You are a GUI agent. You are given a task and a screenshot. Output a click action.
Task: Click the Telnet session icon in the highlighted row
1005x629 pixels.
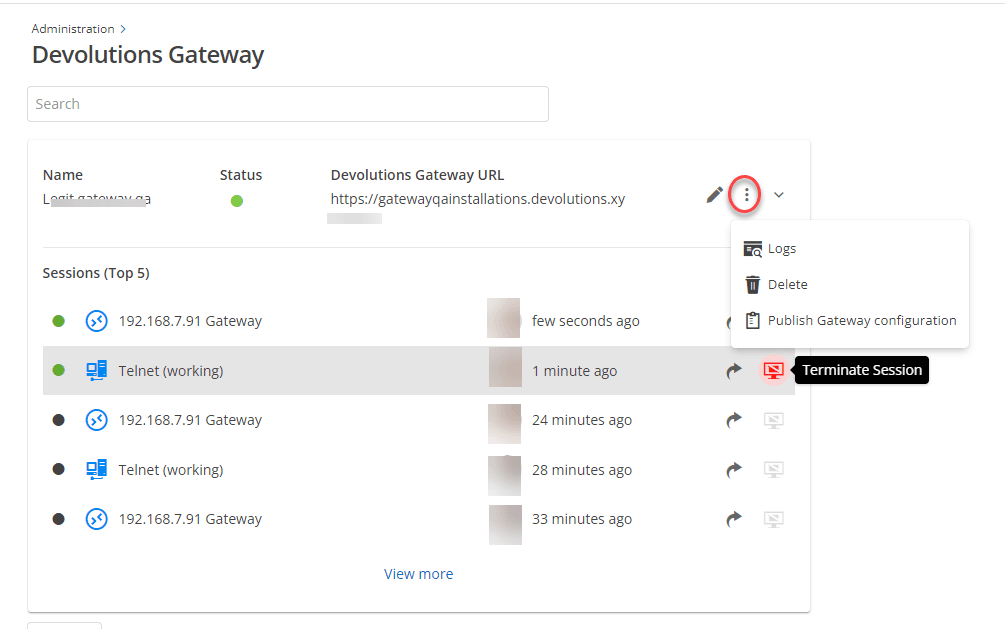96,370
